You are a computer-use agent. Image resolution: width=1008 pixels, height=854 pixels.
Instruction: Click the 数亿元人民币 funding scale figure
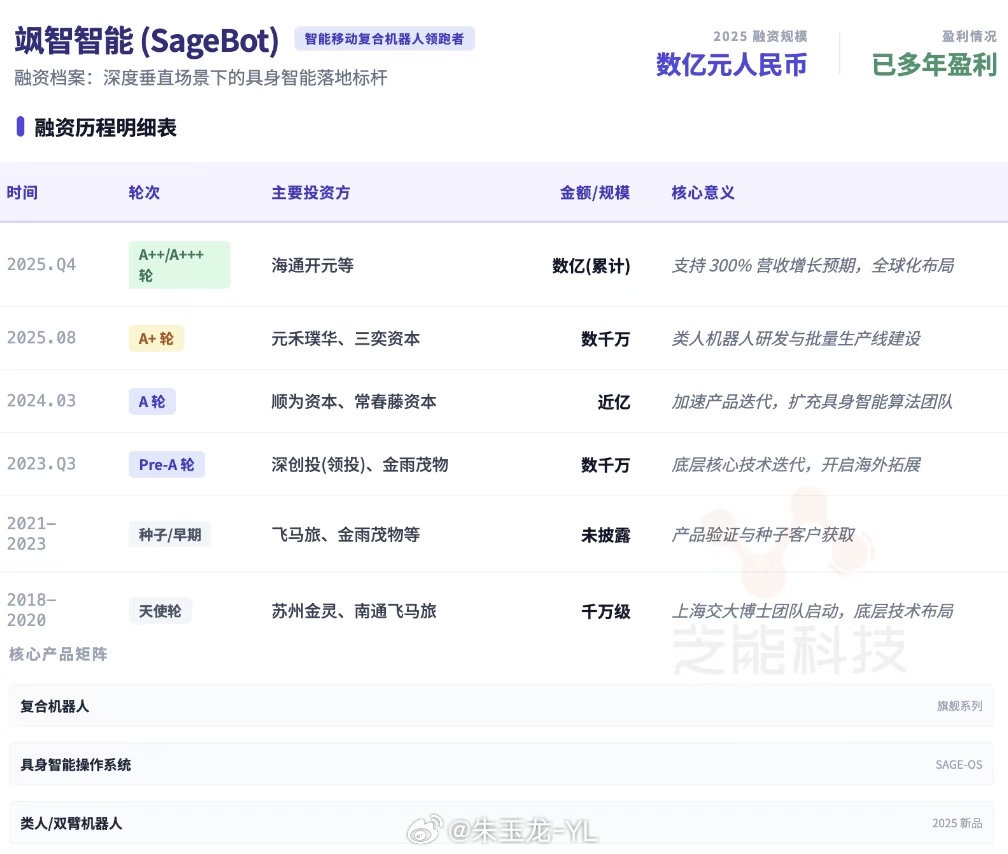pos(731,64)
